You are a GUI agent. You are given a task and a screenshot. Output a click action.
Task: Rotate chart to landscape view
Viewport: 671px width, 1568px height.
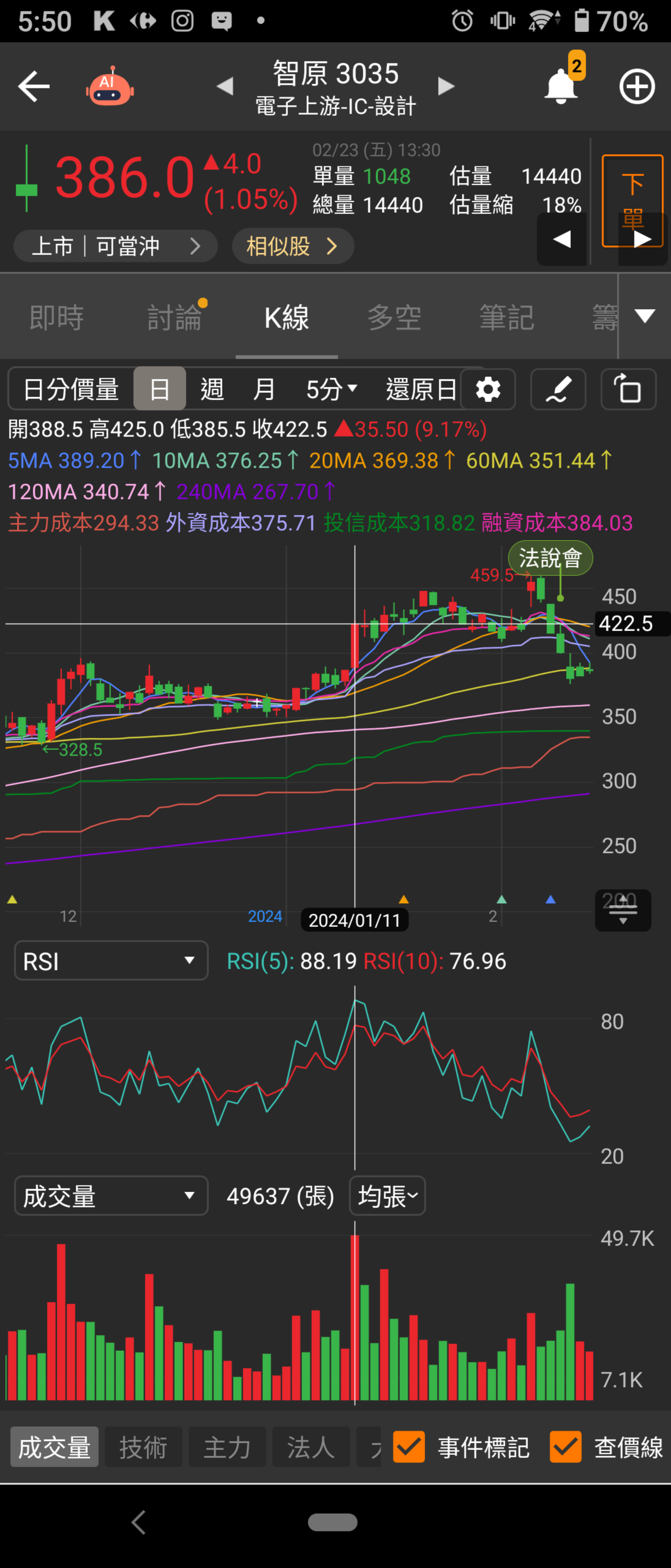tap(628, 390)
